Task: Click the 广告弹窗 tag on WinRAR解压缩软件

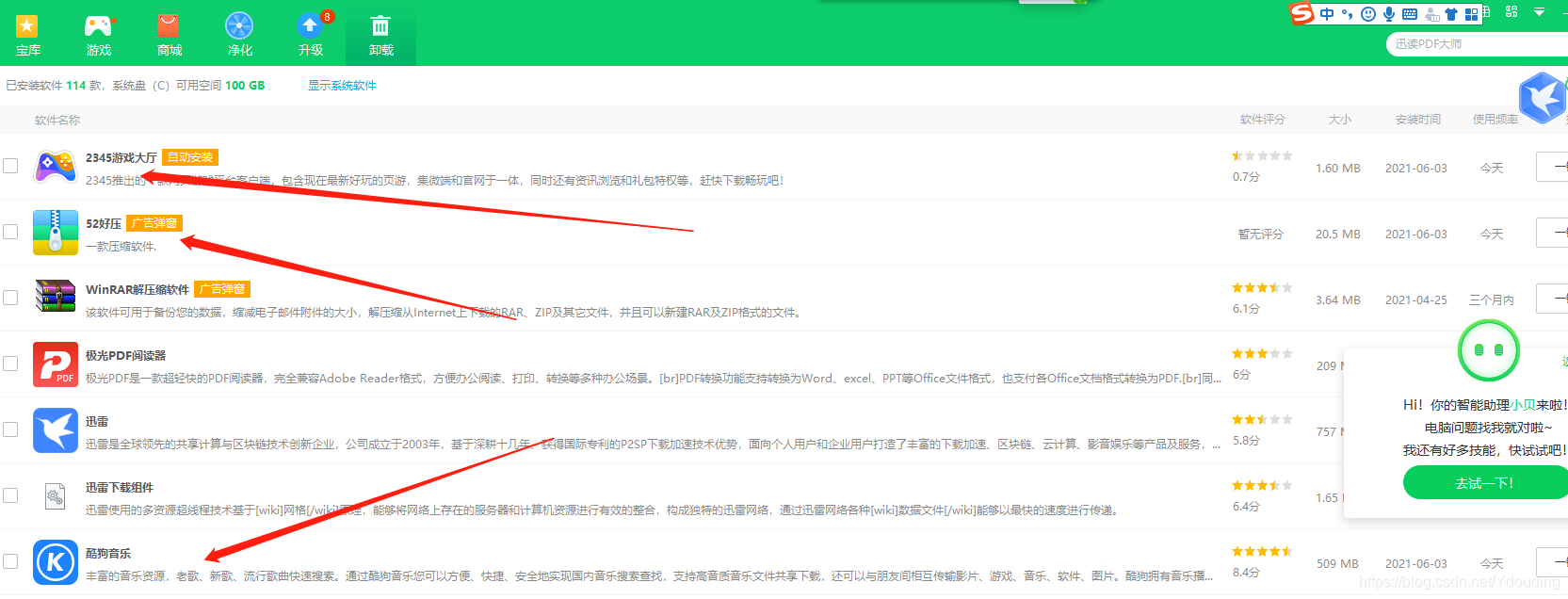Action: 222,289
